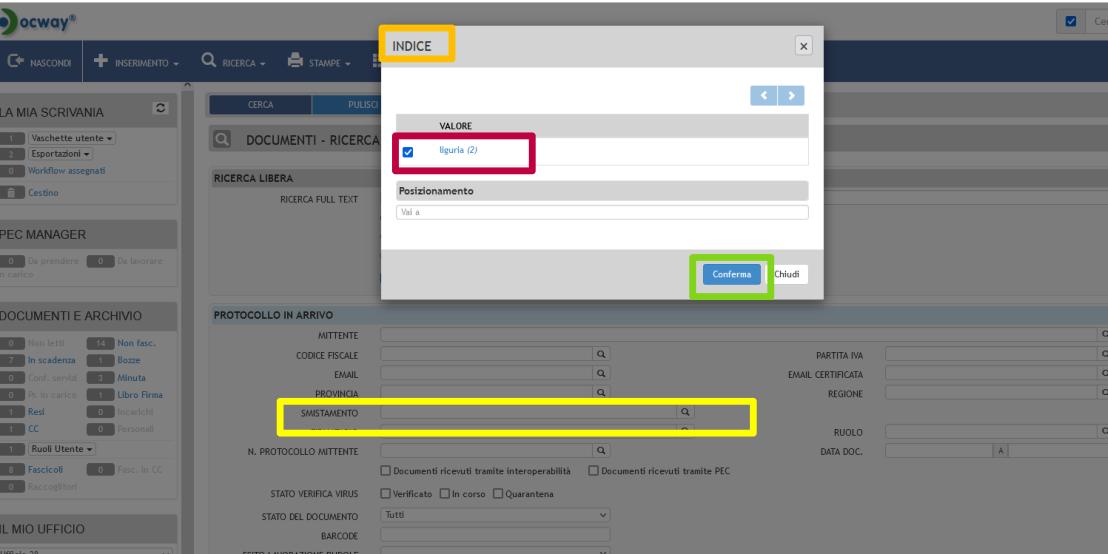Screen dimensions: 1108x554
Task: Click the refresh icon in La Mia Scrivania
Action: pos(159,108)
